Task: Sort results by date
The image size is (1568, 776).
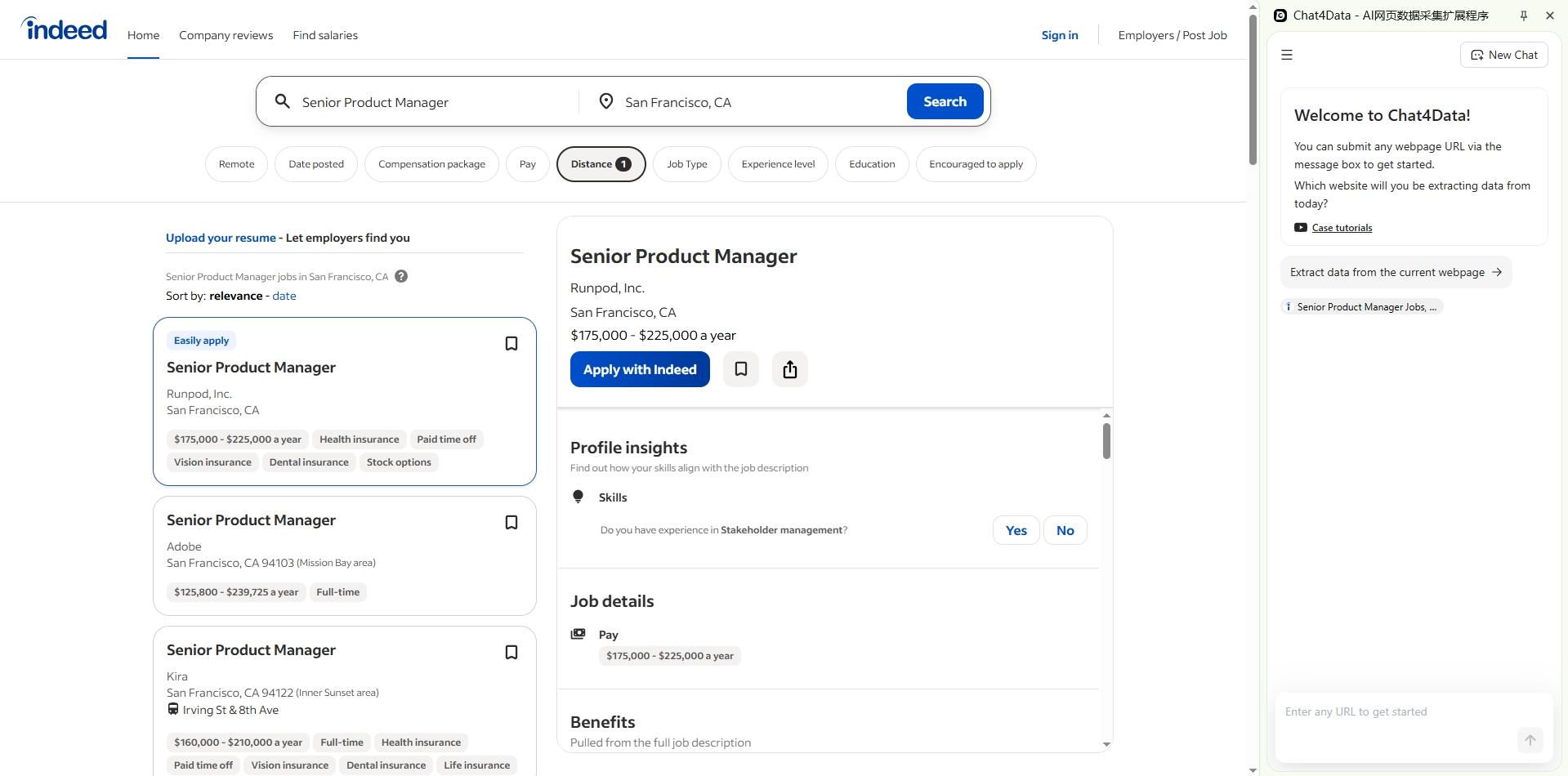Action: (x=284, y=297)
